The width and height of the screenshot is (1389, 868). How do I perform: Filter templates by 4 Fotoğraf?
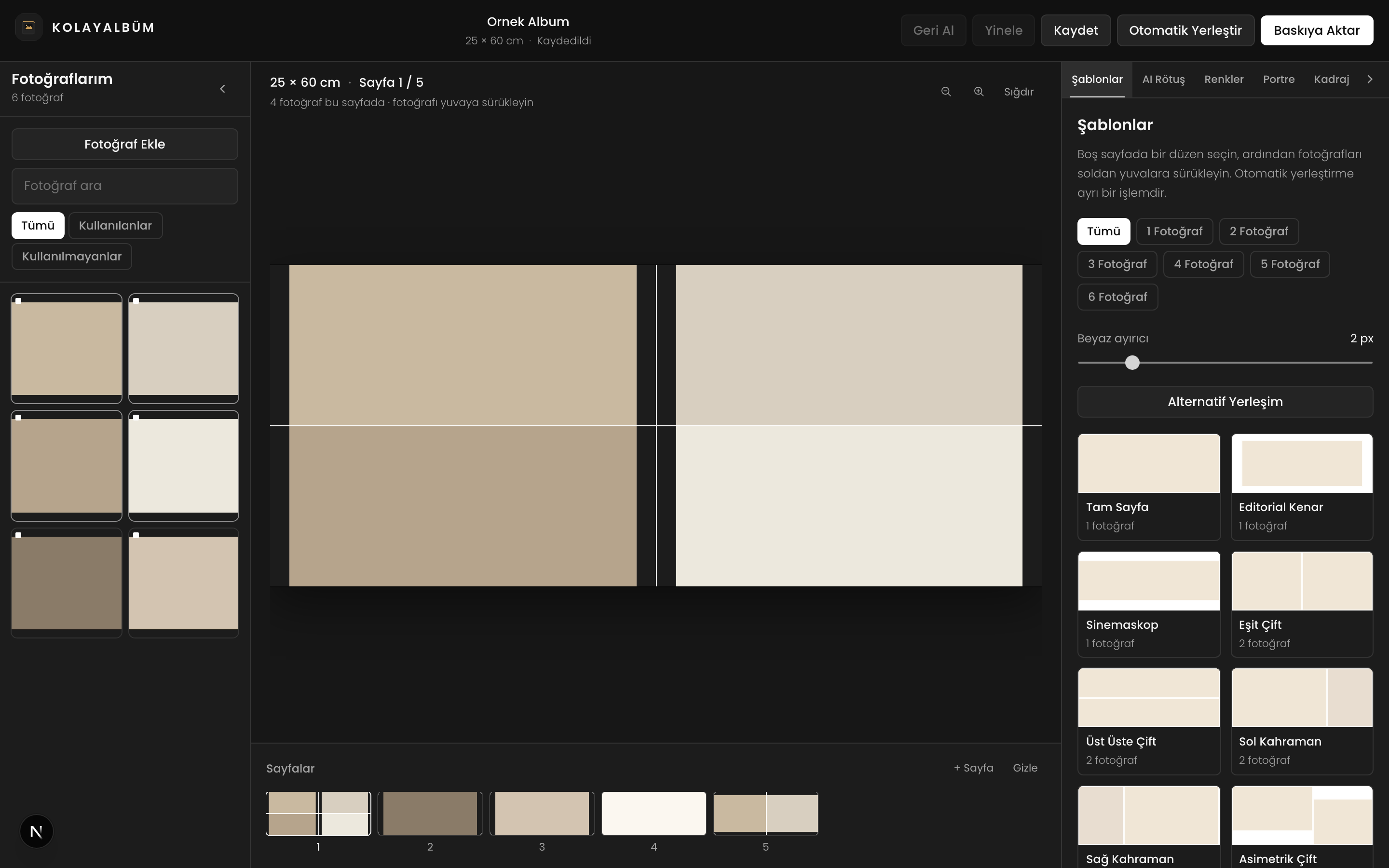pyautogui.click(x=1204, y=264)
